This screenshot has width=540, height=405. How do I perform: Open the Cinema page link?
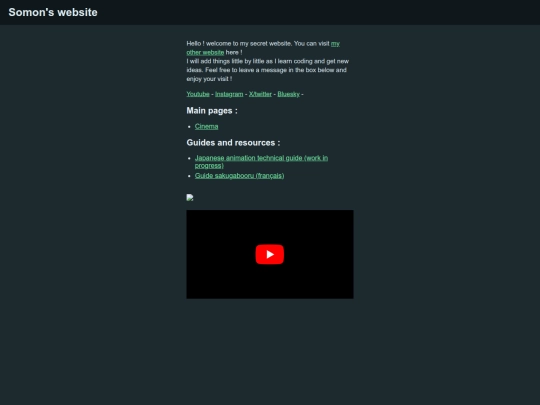pos(206,126)
